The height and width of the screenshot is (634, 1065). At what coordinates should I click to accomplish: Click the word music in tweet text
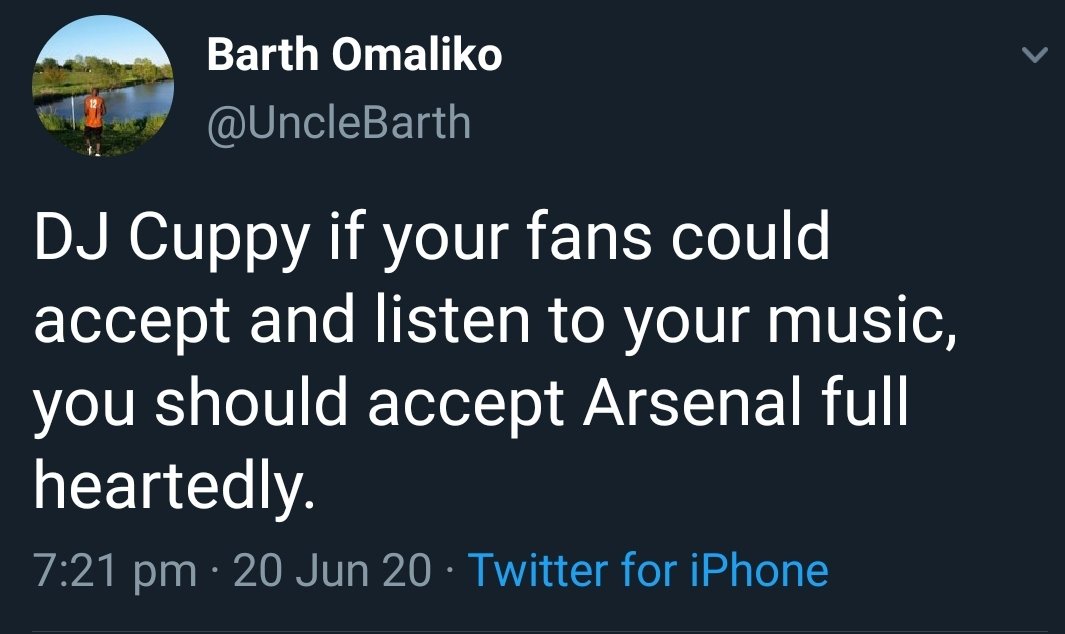pos(872,322)
